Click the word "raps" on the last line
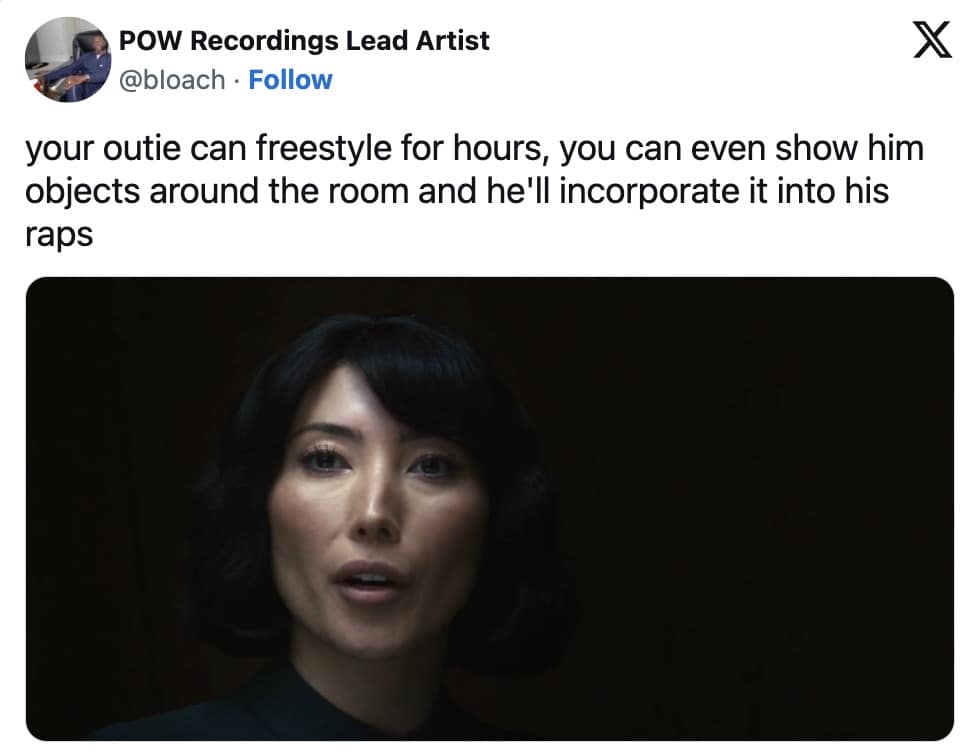Image resolution: width=974 pixels, height=752 pixels. [x=59, y=235]
